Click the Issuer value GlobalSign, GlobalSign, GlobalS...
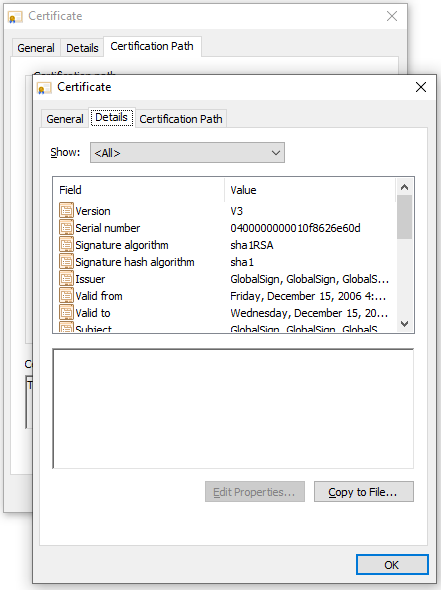Screen dimensions: 441x590 click(x=309, y=279)
